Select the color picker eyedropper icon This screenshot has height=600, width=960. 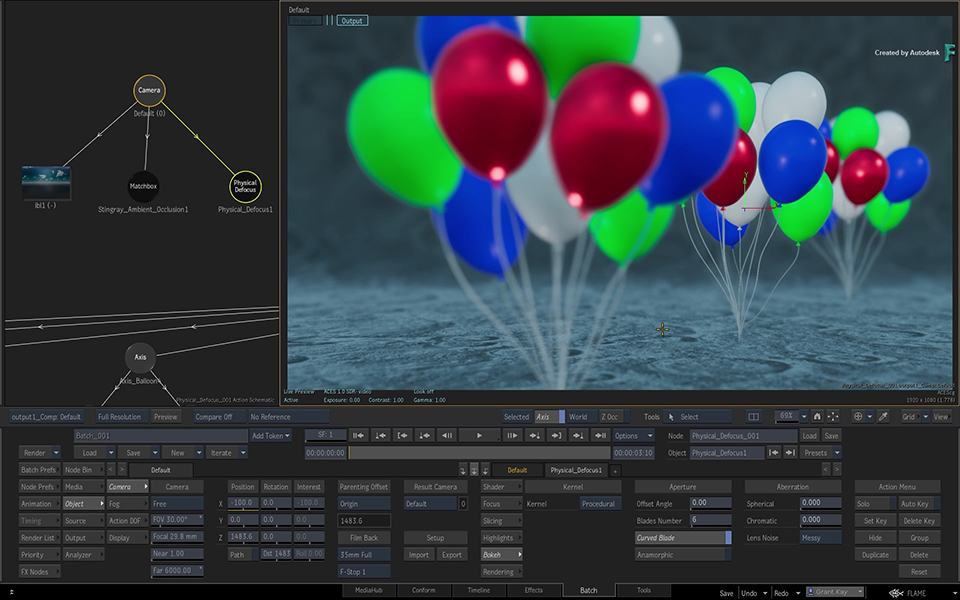pyautogui.click(x=883, y=416)
